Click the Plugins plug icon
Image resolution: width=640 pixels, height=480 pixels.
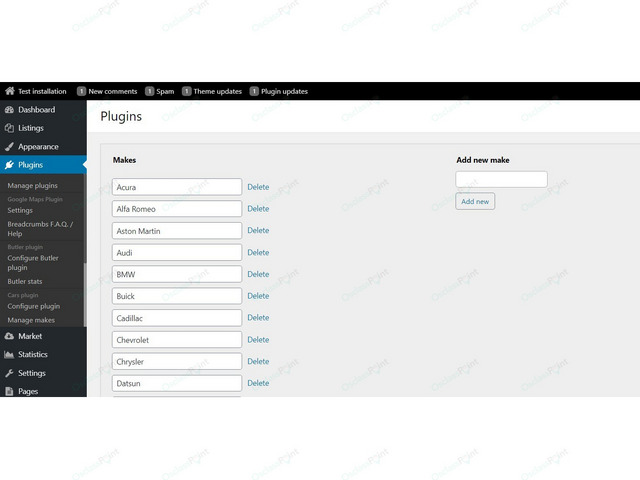coord(9,165)
